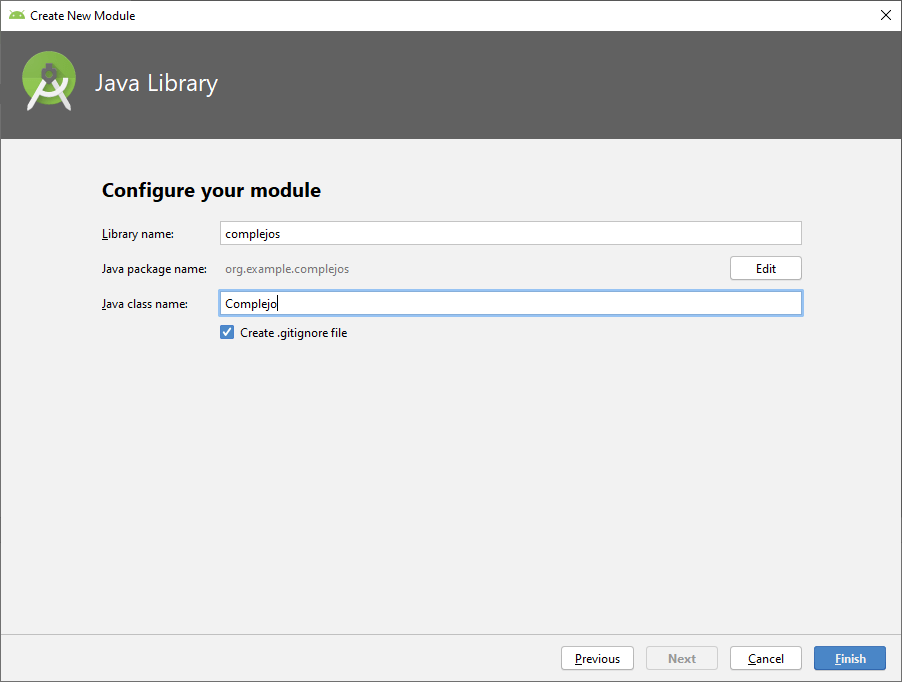Toggle the Create .gitignore file checkbox
This screenshot has height=682, width=902.
tap(227, 333)
